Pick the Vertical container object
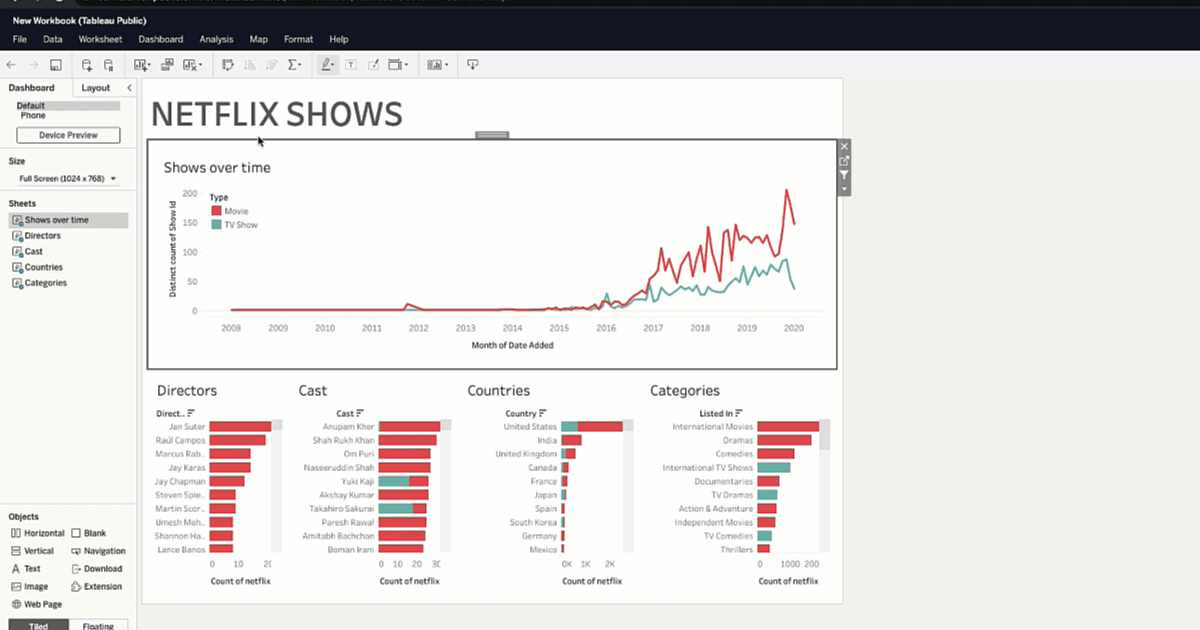 click(32, 551)
